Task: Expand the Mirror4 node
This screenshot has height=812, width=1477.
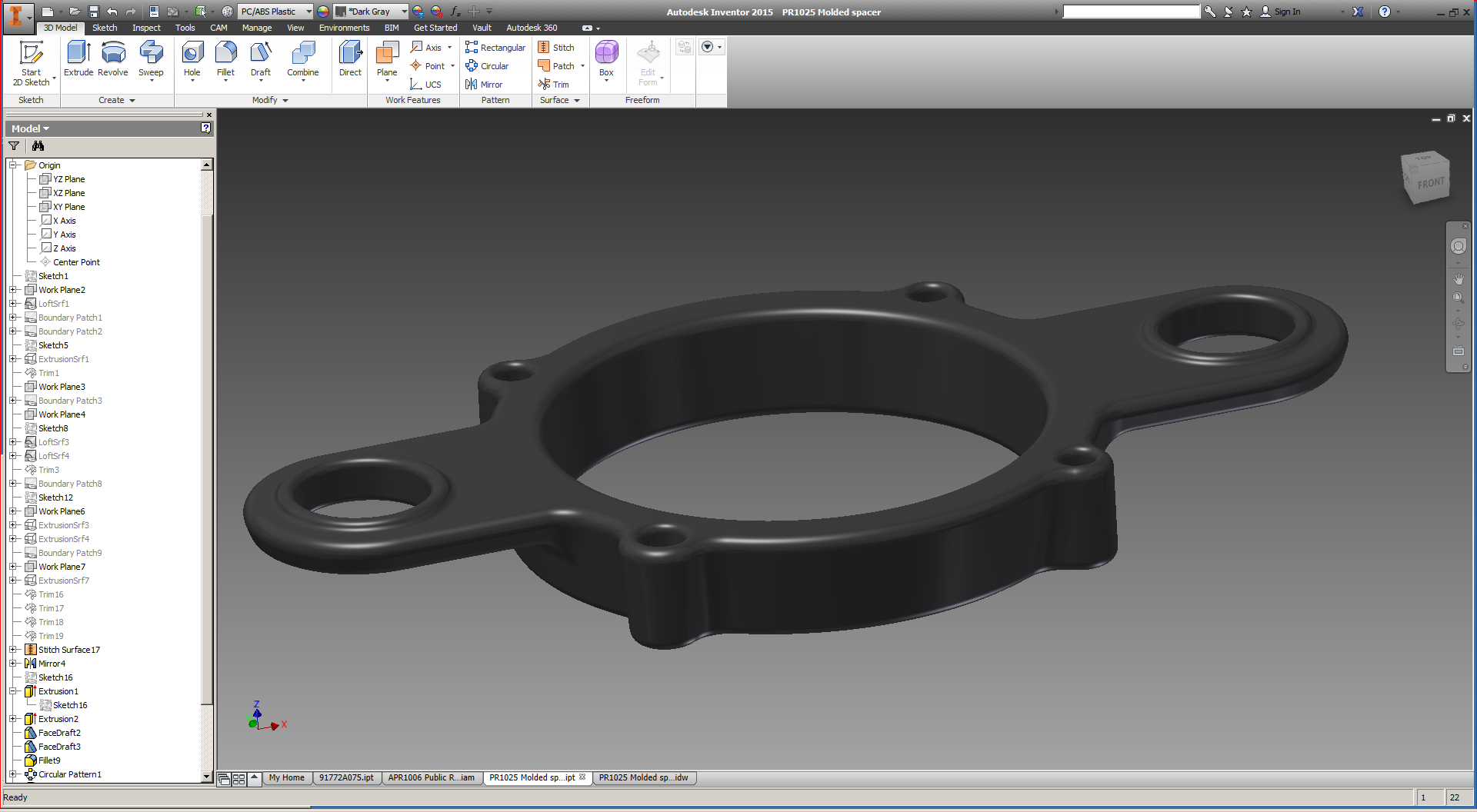Action: (13, 664)
